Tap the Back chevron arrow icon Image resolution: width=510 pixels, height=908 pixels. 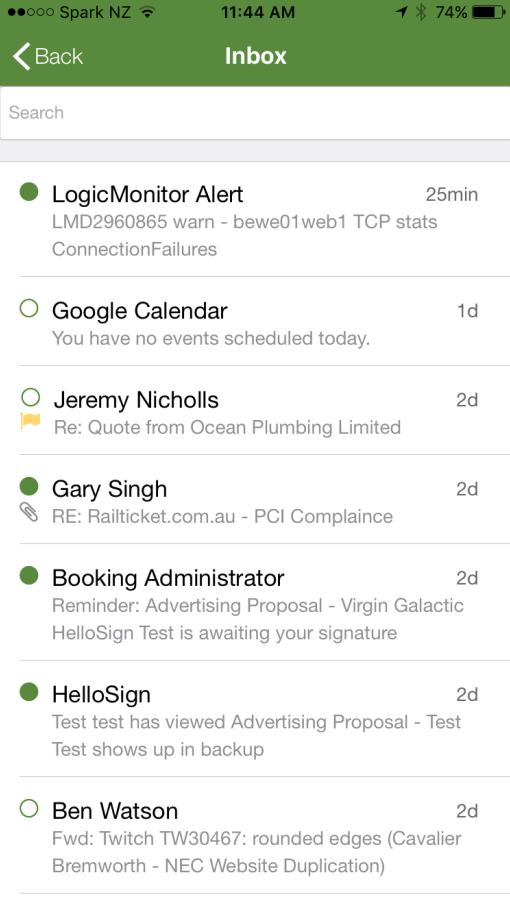tap(21, 57)
